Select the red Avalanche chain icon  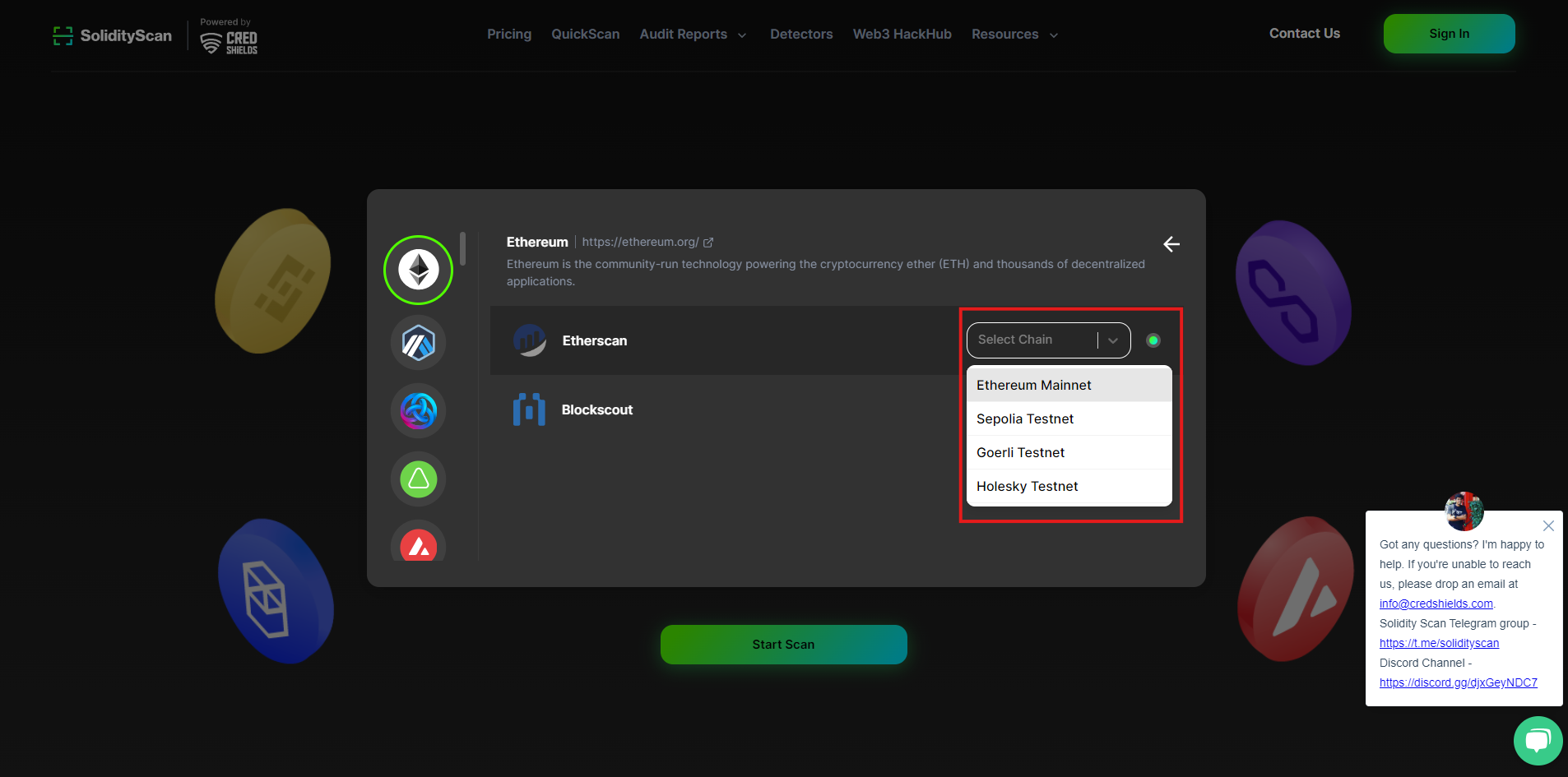[418, 543]
